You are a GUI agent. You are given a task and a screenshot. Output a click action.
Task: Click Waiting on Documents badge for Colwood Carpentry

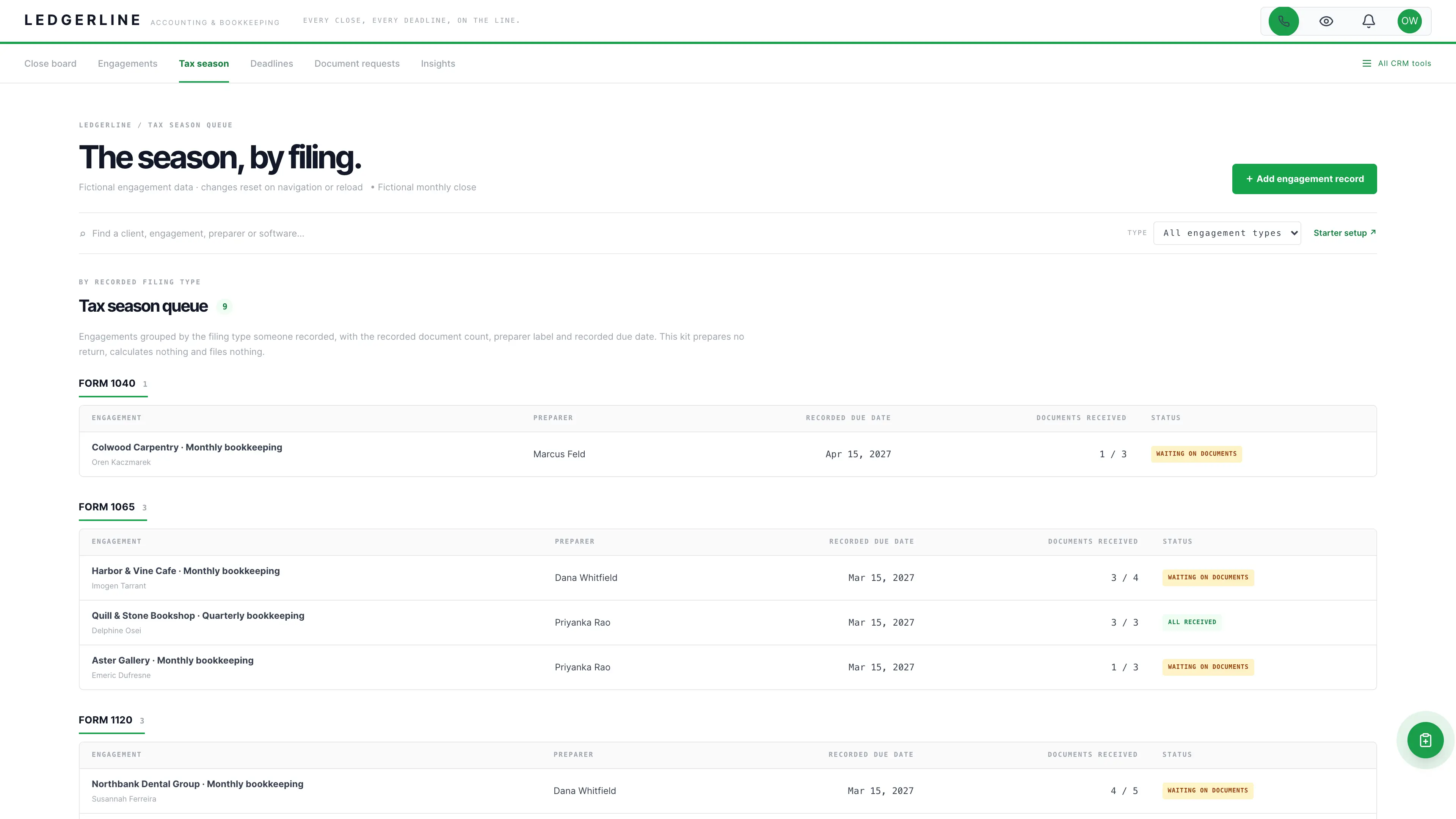[x=1197, y=454]
